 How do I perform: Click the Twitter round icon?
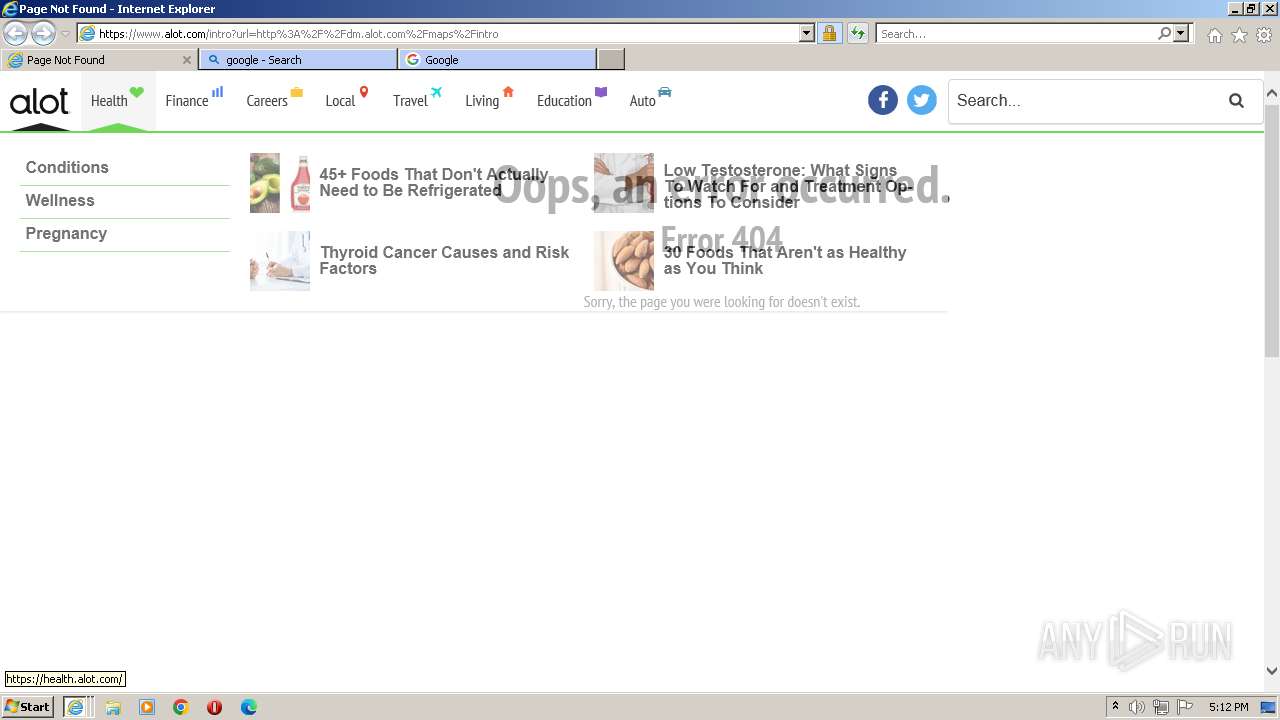pyautogui.click(x=922, y=100)
